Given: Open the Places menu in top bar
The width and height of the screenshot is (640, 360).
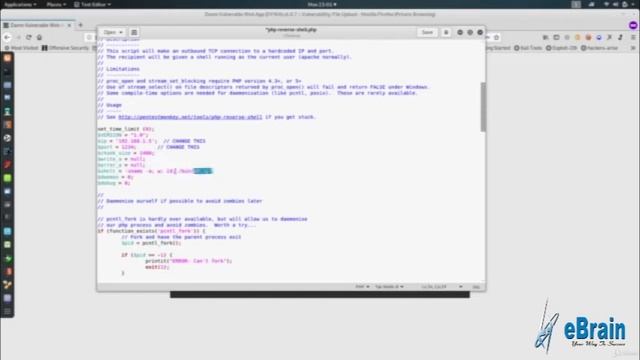Looking at the screenshot, I should point(56,4).
